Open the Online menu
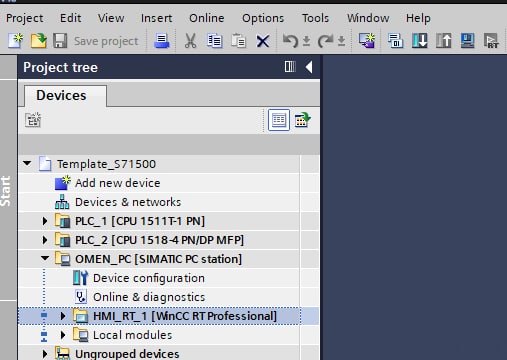This screenshot has width=507, height=360. pos(207,18)
